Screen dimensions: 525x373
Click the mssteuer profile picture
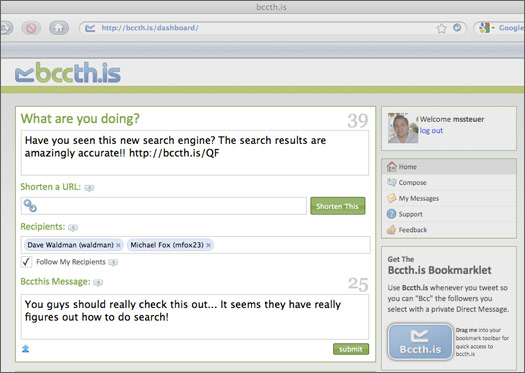point(403,128)
